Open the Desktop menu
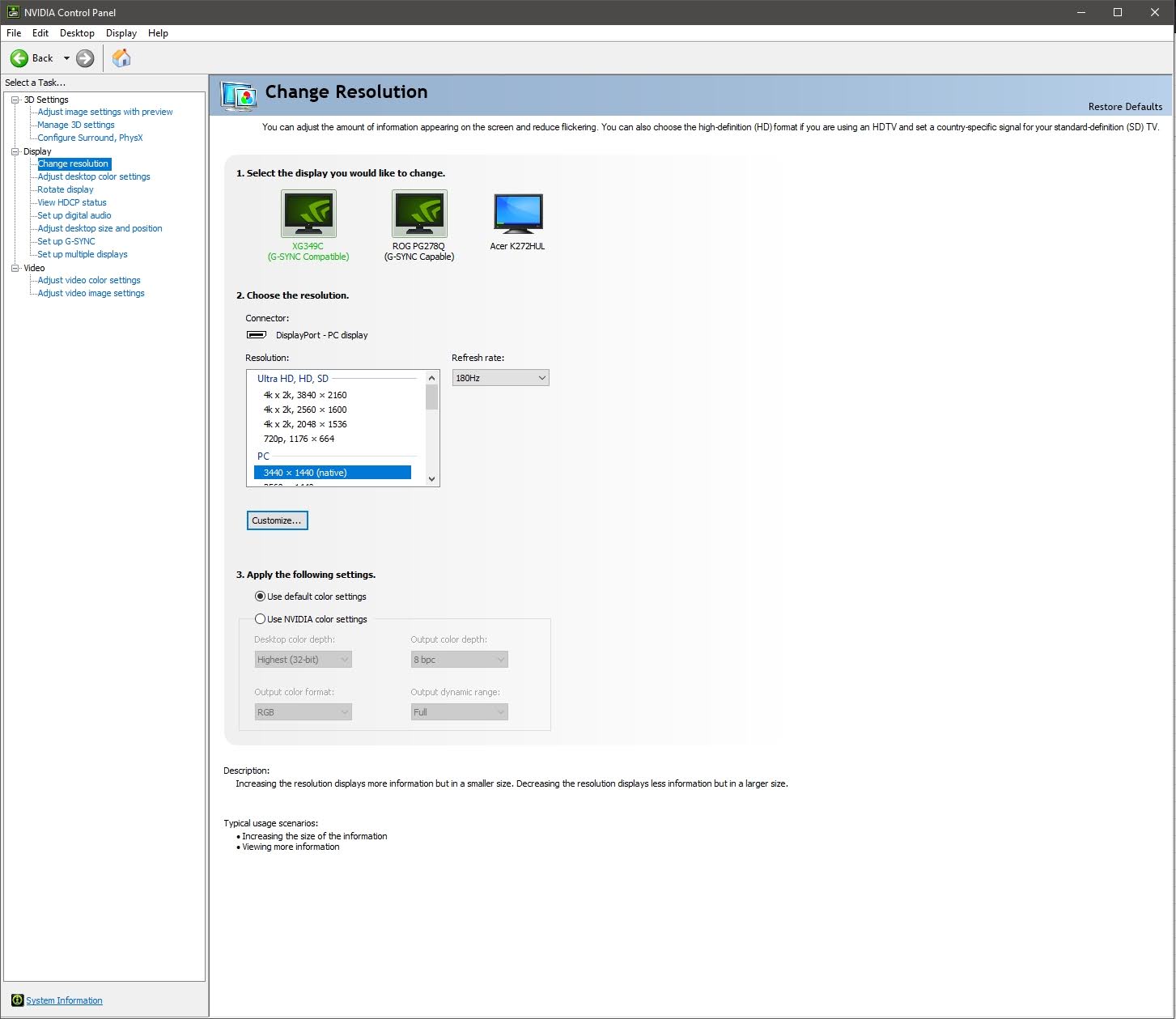This screenshot has width=1176, height=1019. pos(77,33)
